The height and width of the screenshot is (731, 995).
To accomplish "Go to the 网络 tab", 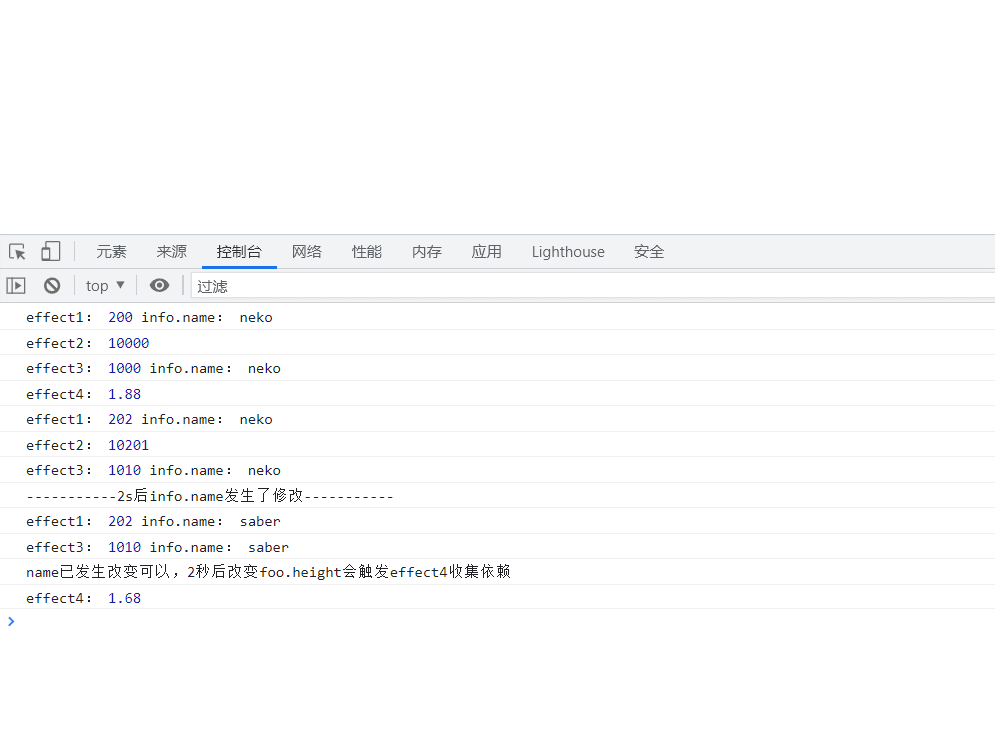I will (x=307, y=252).
